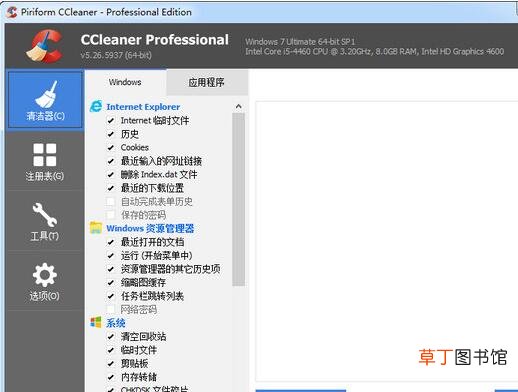This screenshot has height=392, width=518.
Task: Switch to the 应用程序 tab
Action: pyautogui.click(x=207, y=82)
